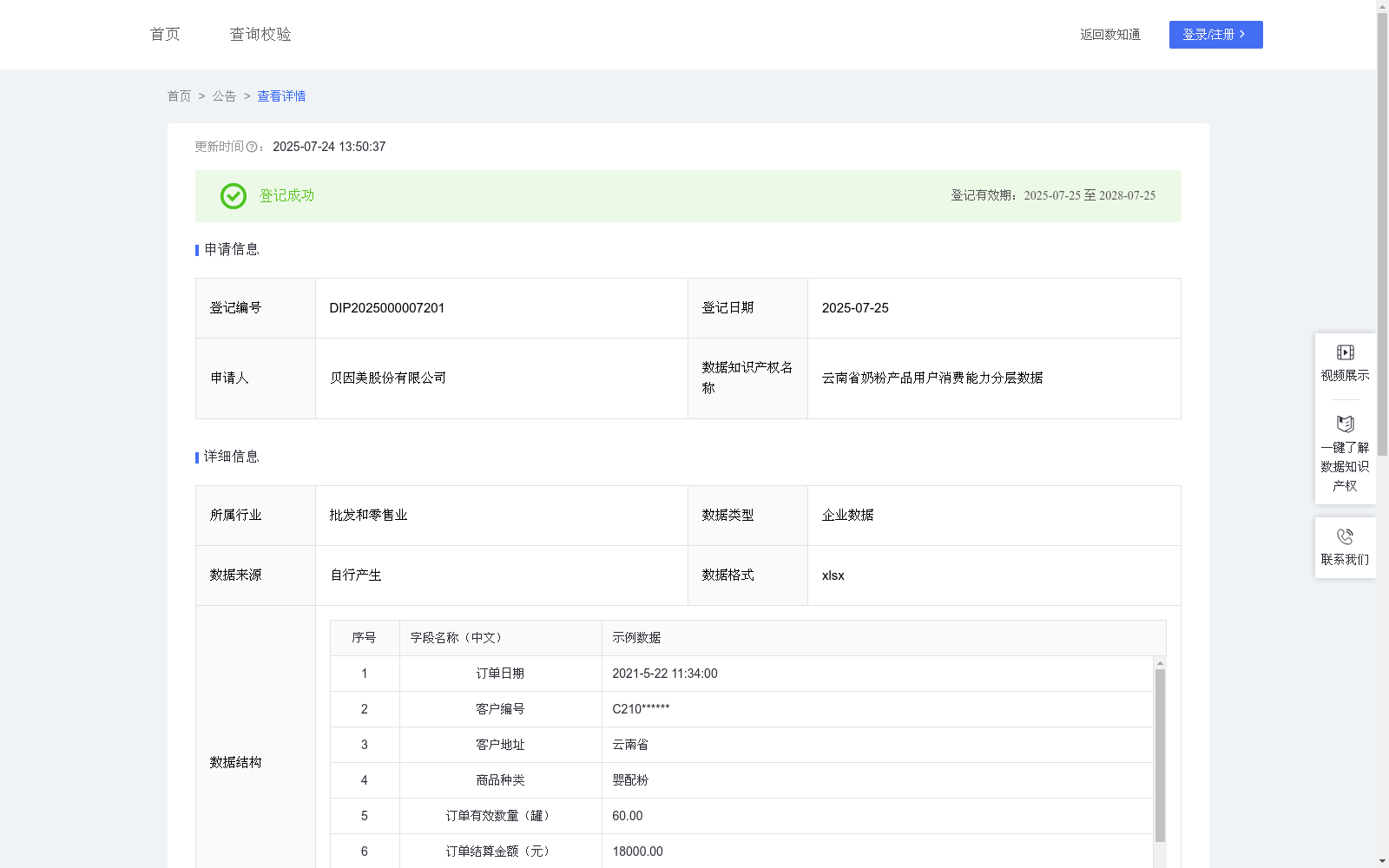The height and width of the screenshot is (868, 1389).
Task: Click the page scrollbar down arrow
Action: pos(1382,861)
